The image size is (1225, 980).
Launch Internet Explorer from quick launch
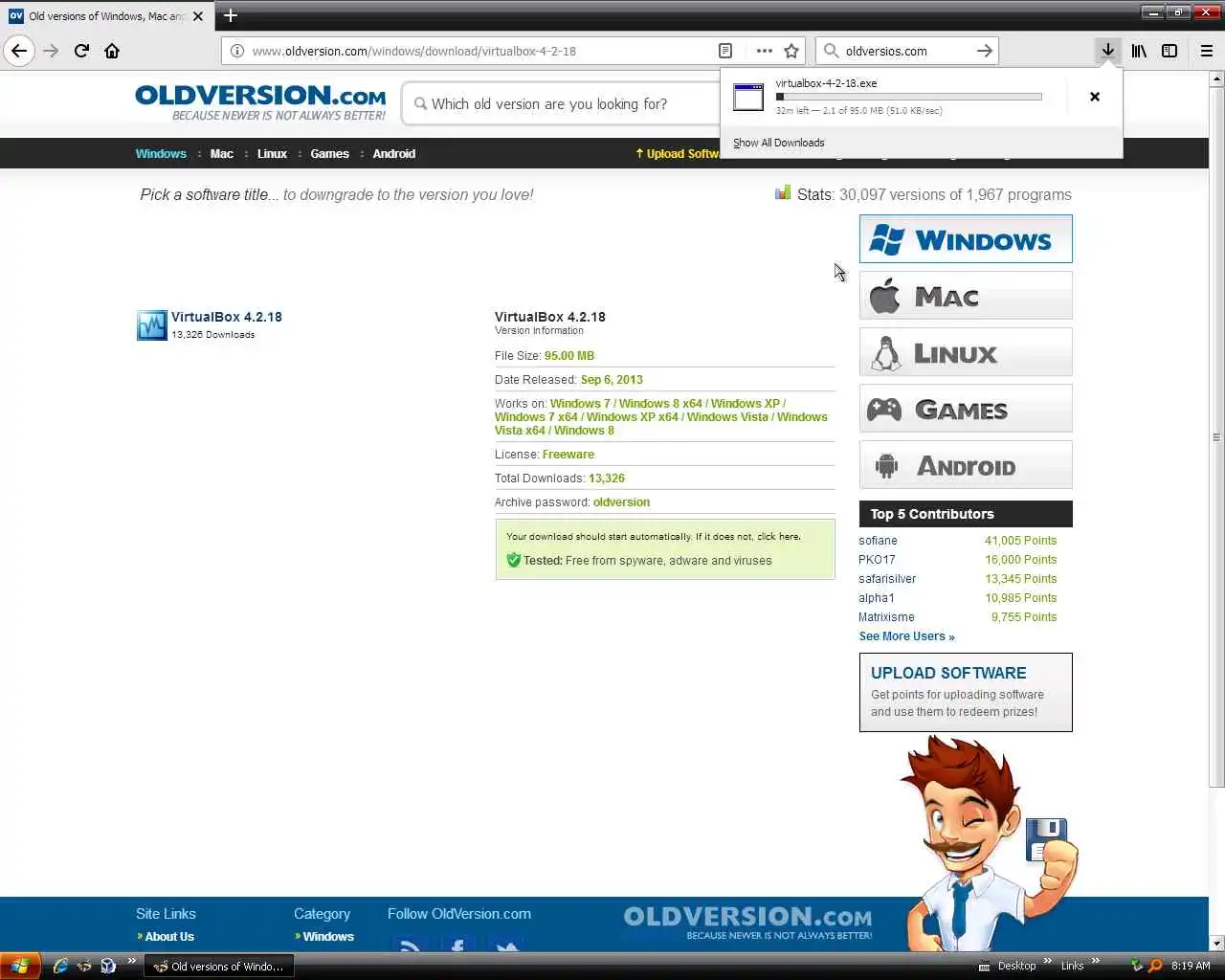(60, 966)
